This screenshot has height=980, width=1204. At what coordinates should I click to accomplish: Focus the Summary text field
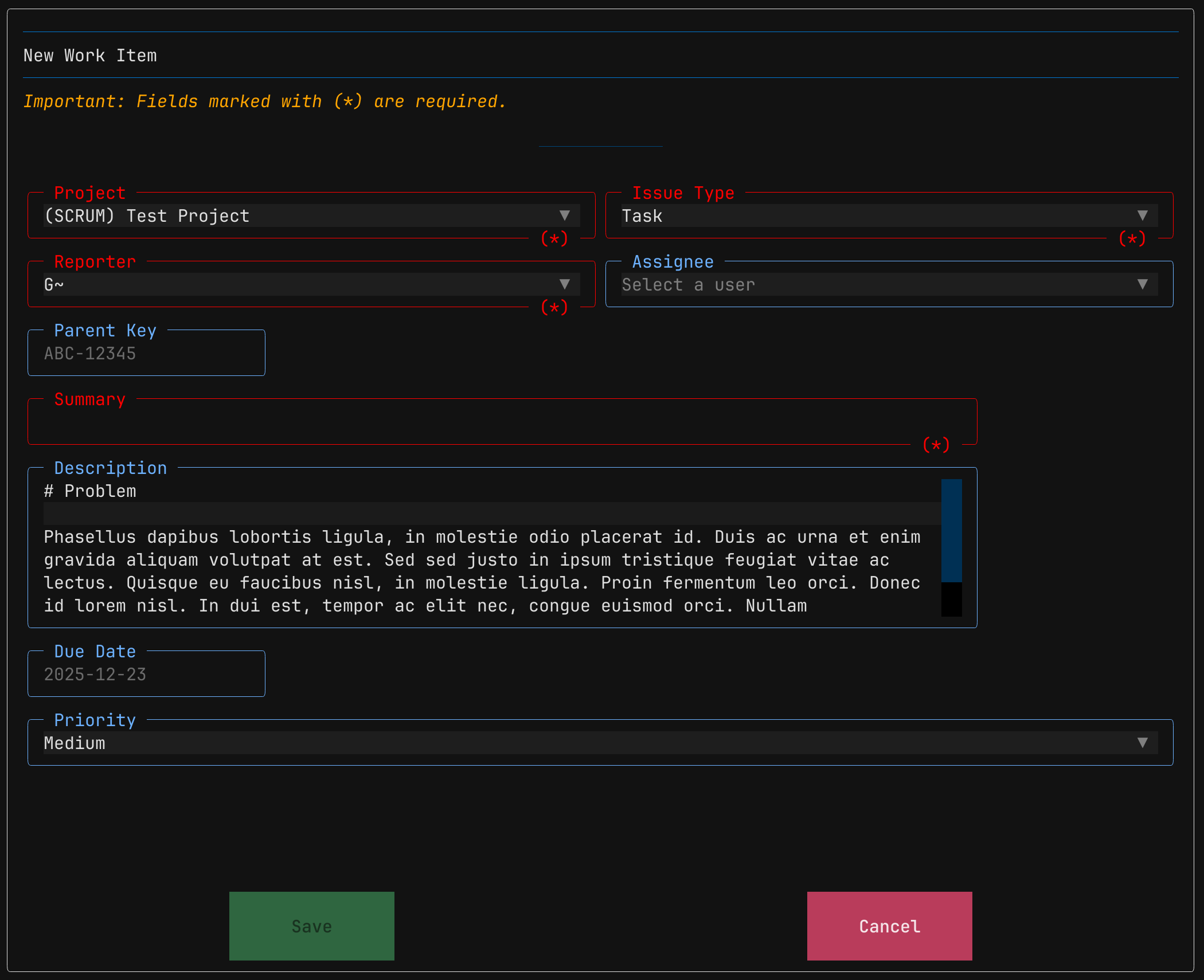[x=502, y=422]
